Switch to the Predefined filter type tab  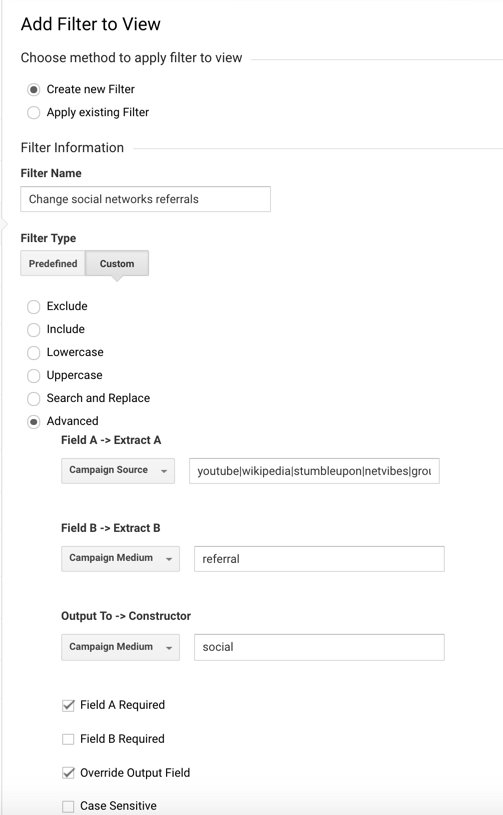[x=53, y=264]
